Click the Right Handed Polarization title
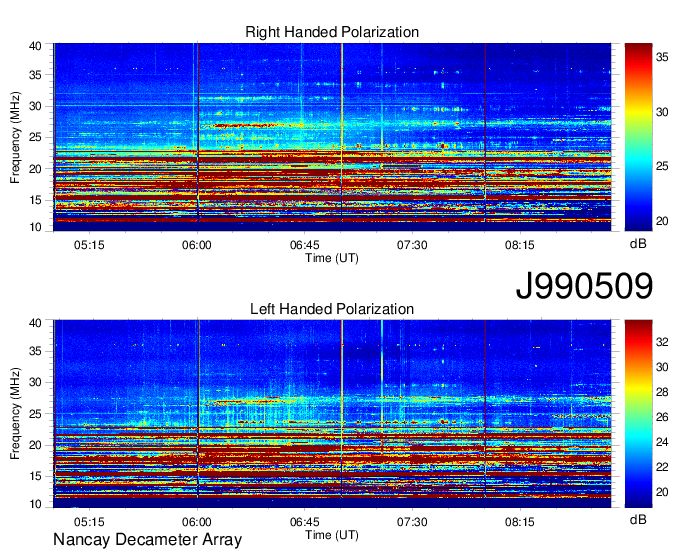The image size is (680, 552). (332, 32)
